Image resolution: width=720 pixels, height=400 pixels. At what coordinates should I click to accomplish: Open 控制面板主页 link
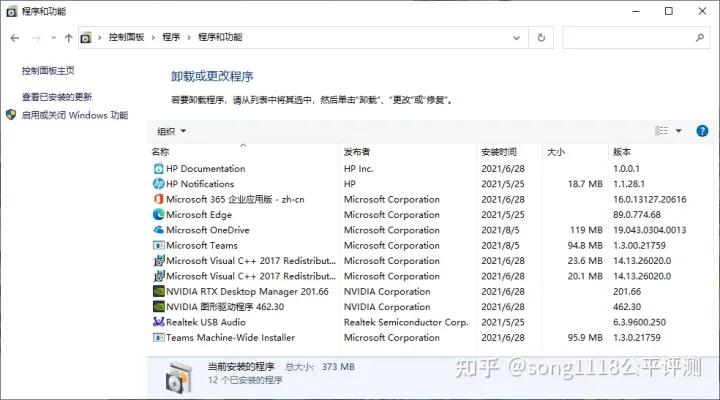click(48, 70)
